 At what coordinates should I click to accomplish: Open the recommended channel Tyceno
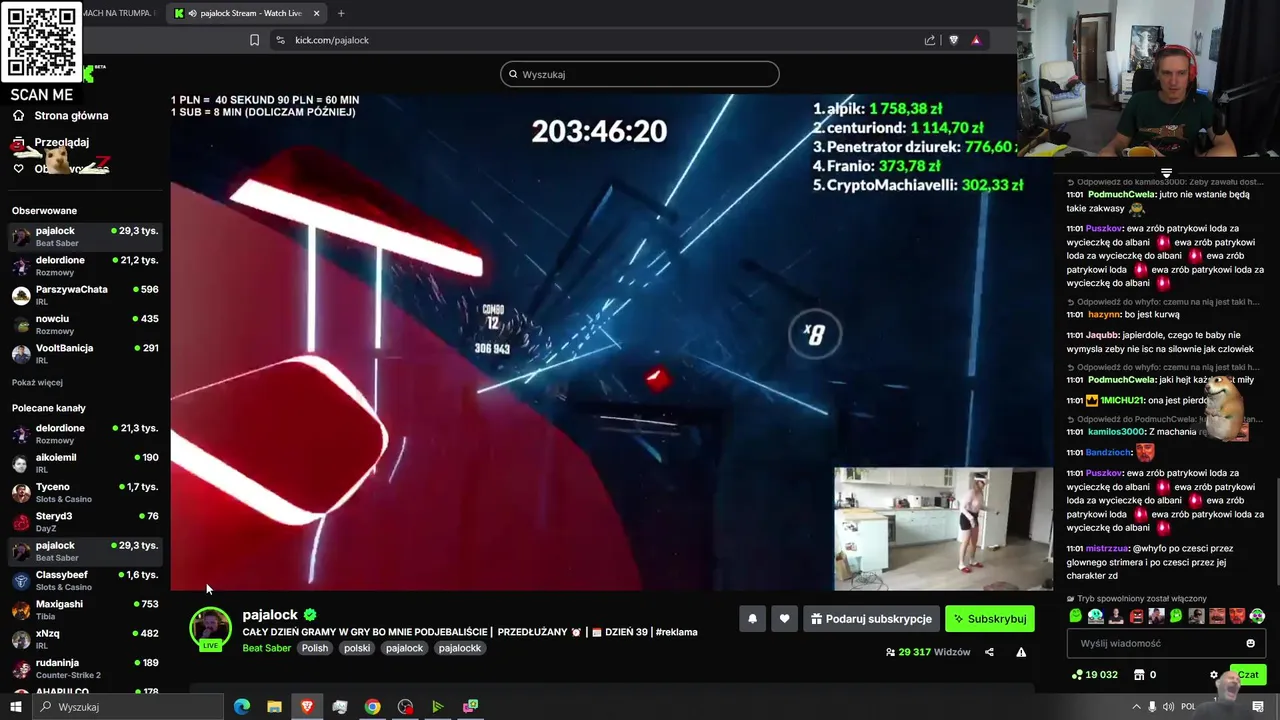(x=84, y=492)
